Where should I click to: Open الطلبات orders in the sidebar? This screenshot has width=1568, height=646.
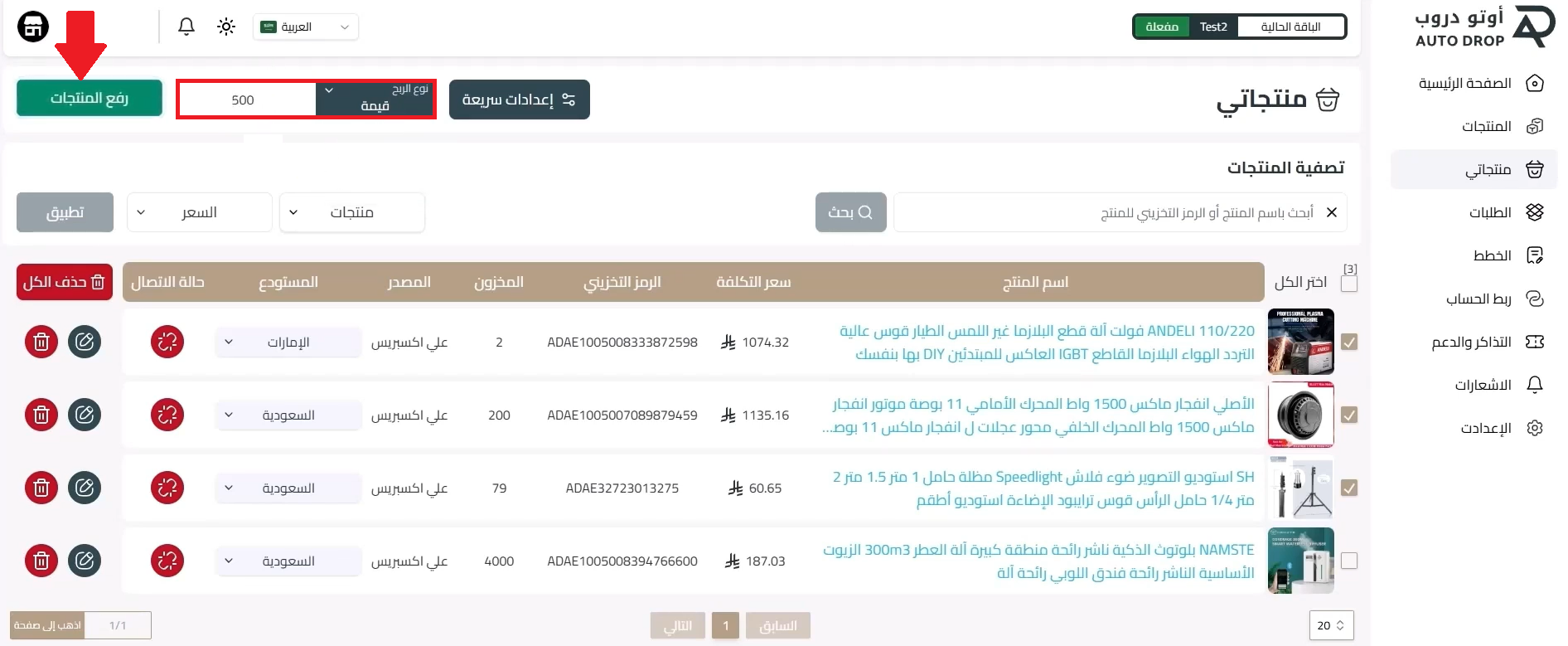[x=1490, y=212]
